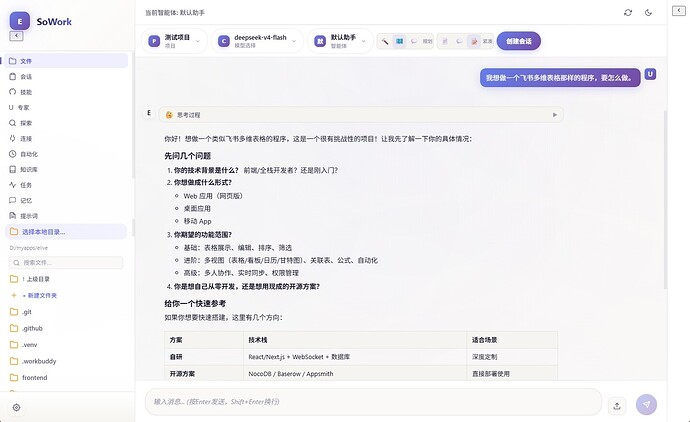Click the SoWork logo icon
This screenshot has width=690, height=422.
point(20,21)
